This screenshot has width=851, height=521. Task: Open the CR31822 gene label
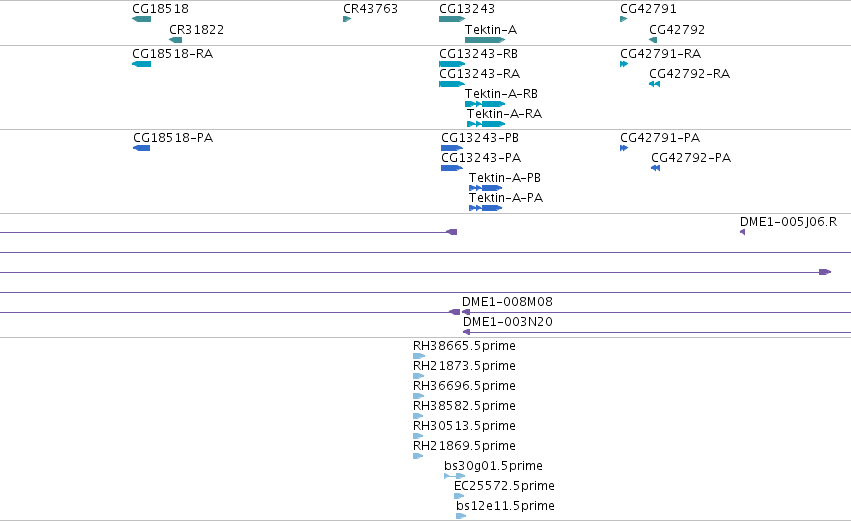point(196,29)
